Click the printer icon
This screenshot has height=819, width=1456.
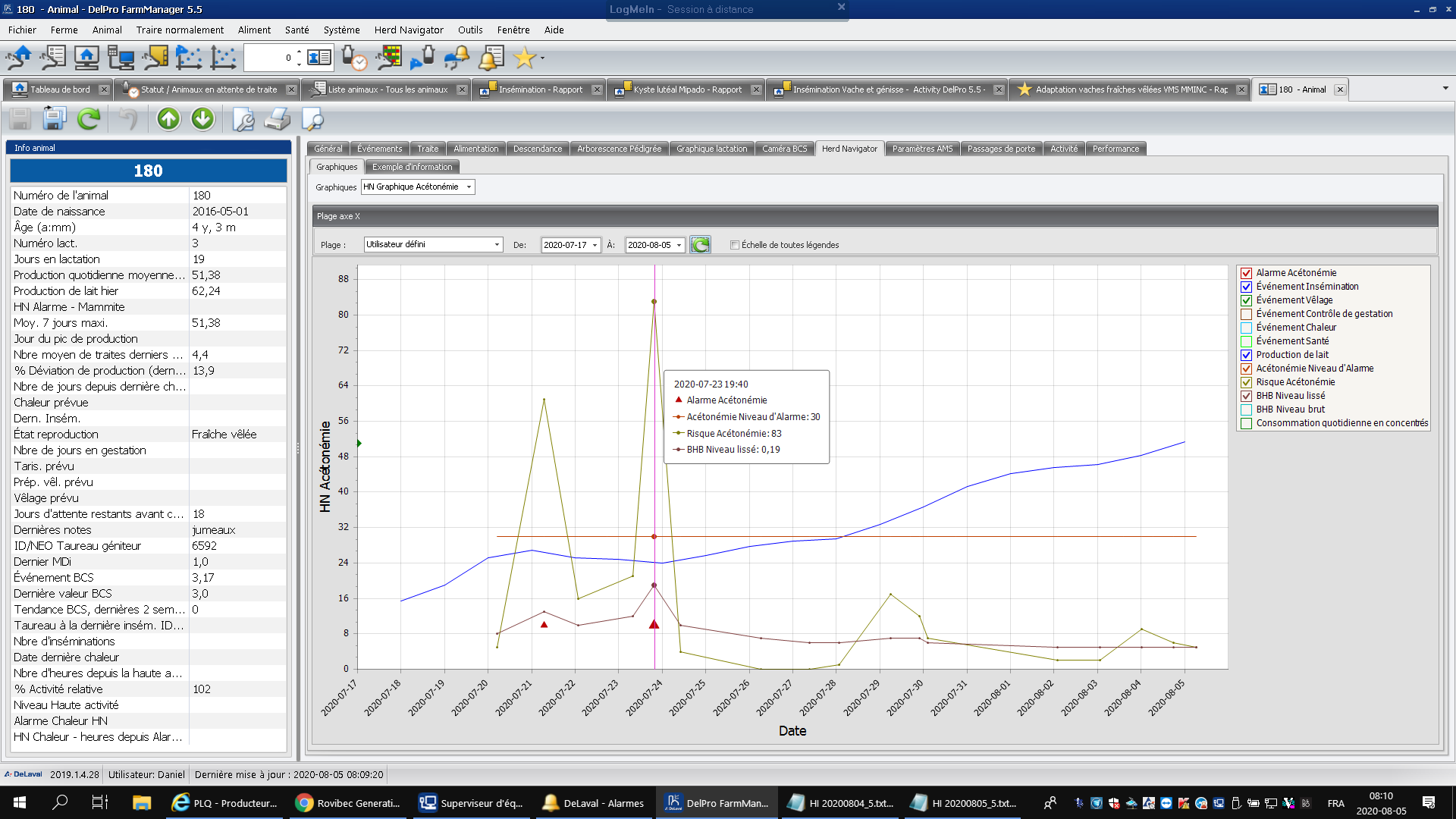pyautogui.click(x=278, y=119)
